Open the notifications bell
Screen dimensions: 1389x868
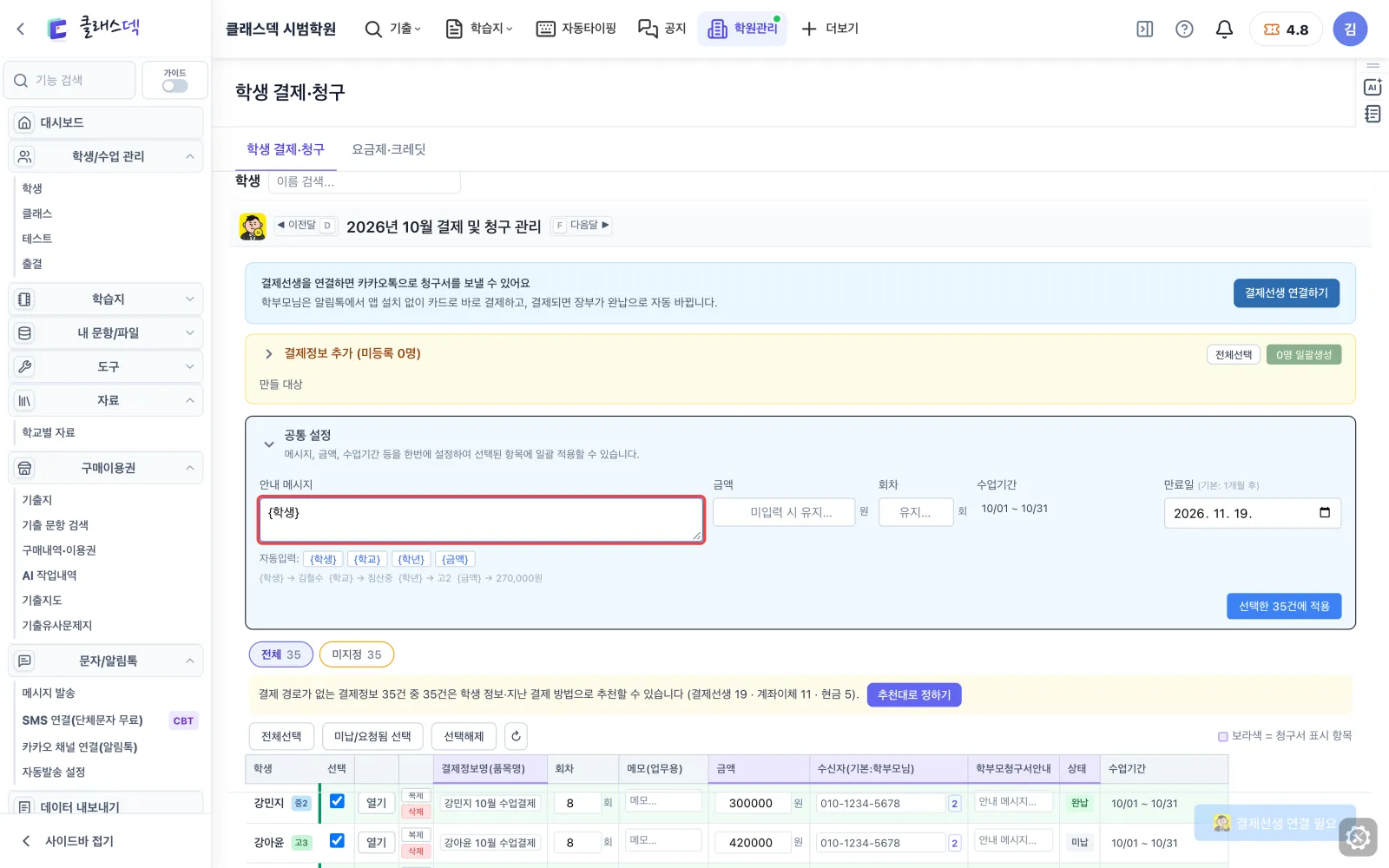(x=1224, y=30)
